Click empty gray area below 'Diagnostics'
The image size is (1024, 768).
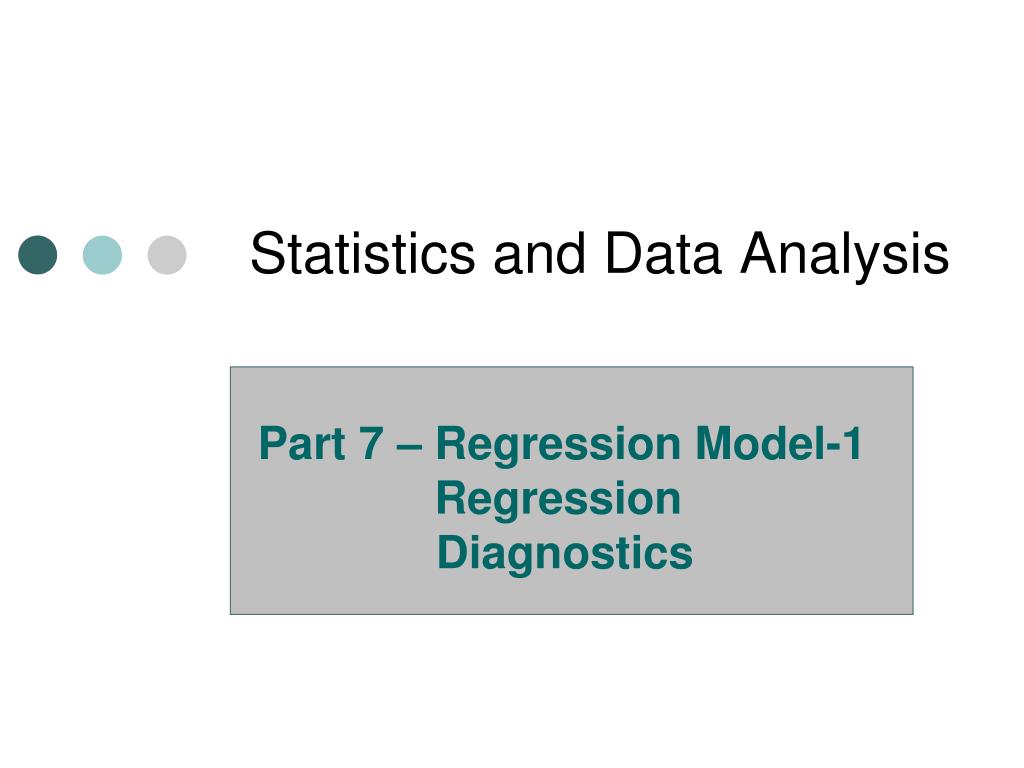coord(565,596)
